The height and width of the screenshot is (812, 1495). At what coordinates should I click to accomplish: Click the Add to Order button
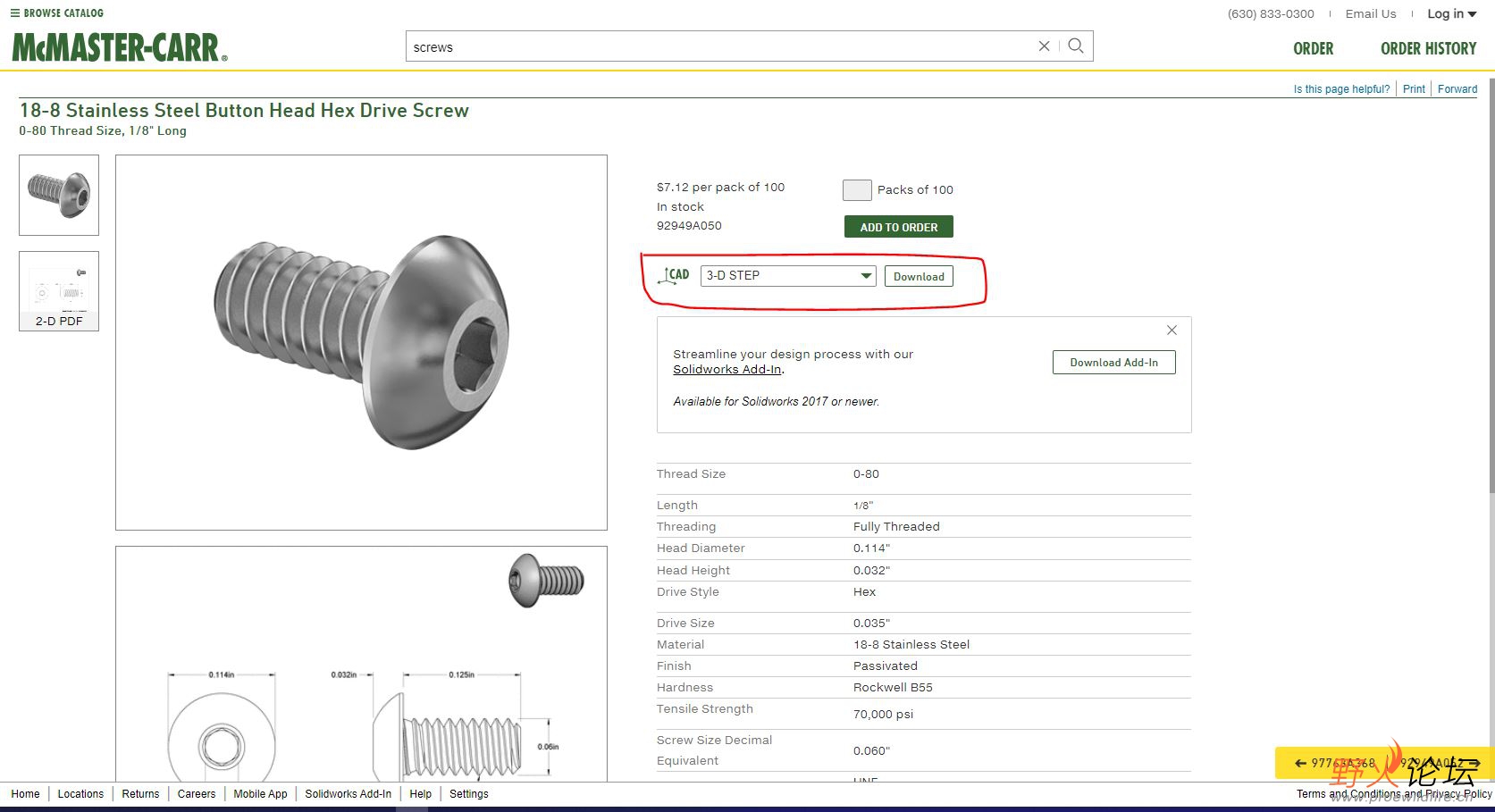[899, 227]
